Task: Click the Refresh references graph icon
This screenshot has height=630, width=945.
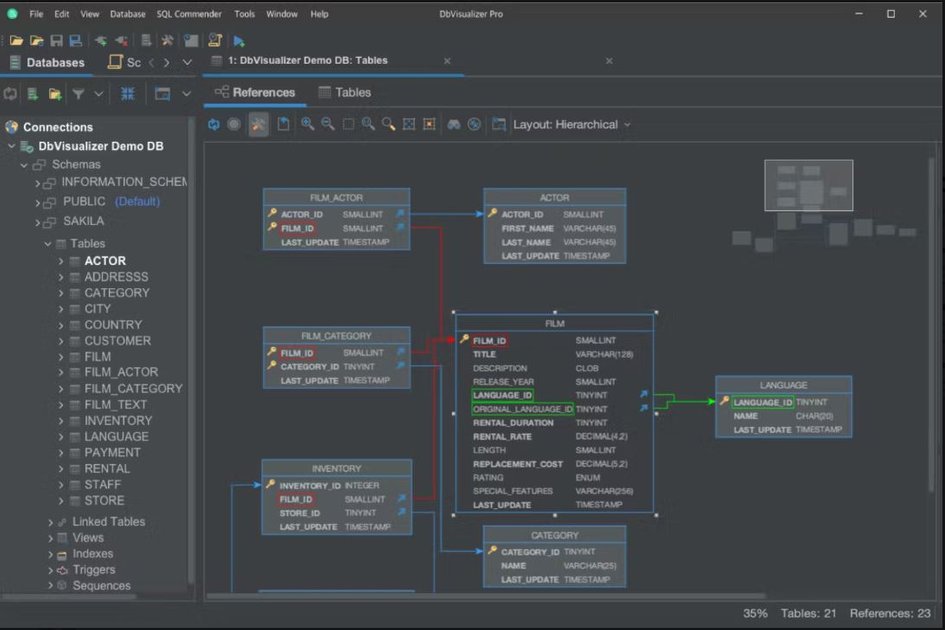Action: point(213,124)
